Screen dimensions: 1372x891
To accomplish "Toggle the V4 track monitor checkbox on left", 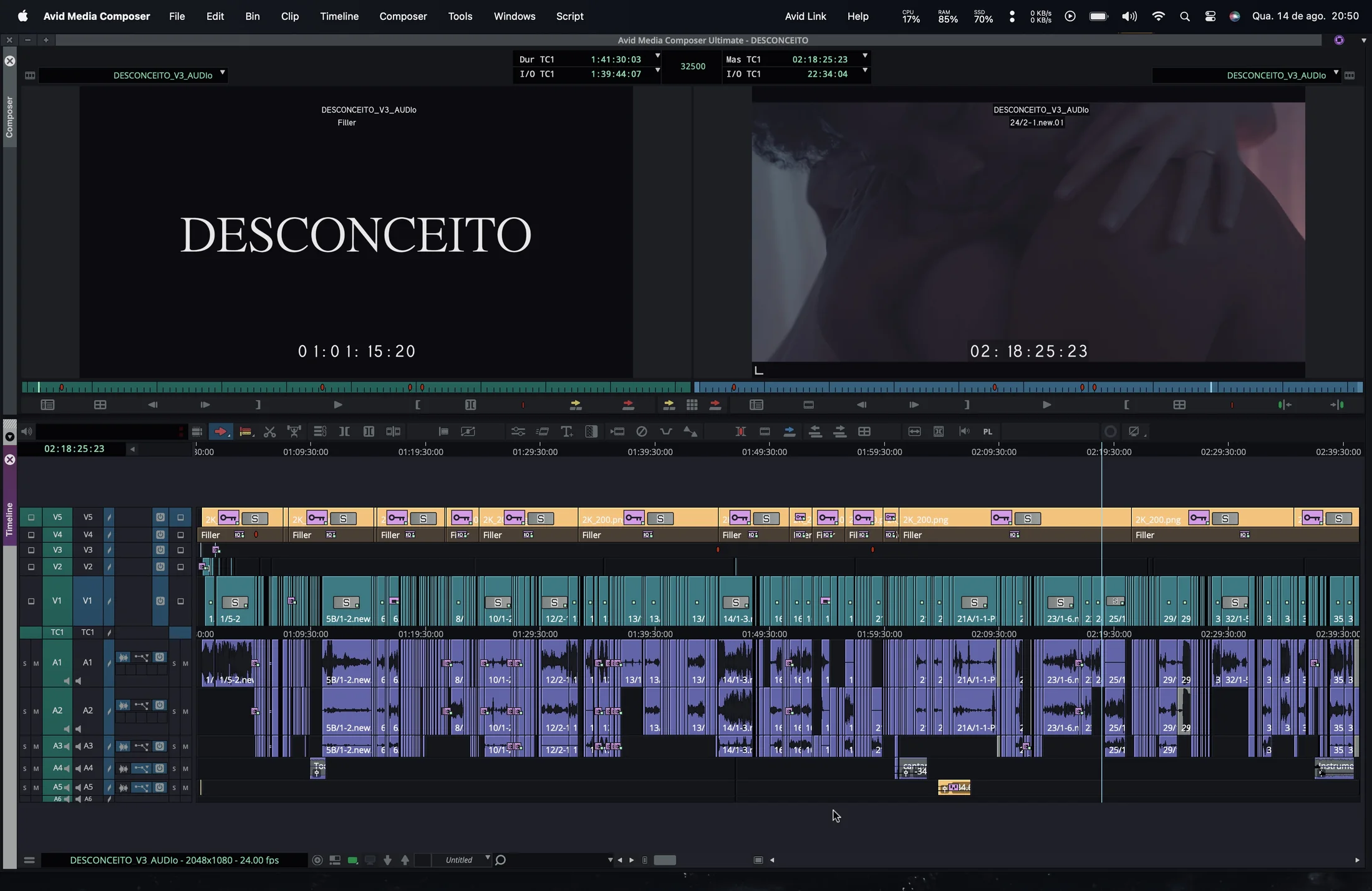I will pos(31,535).
